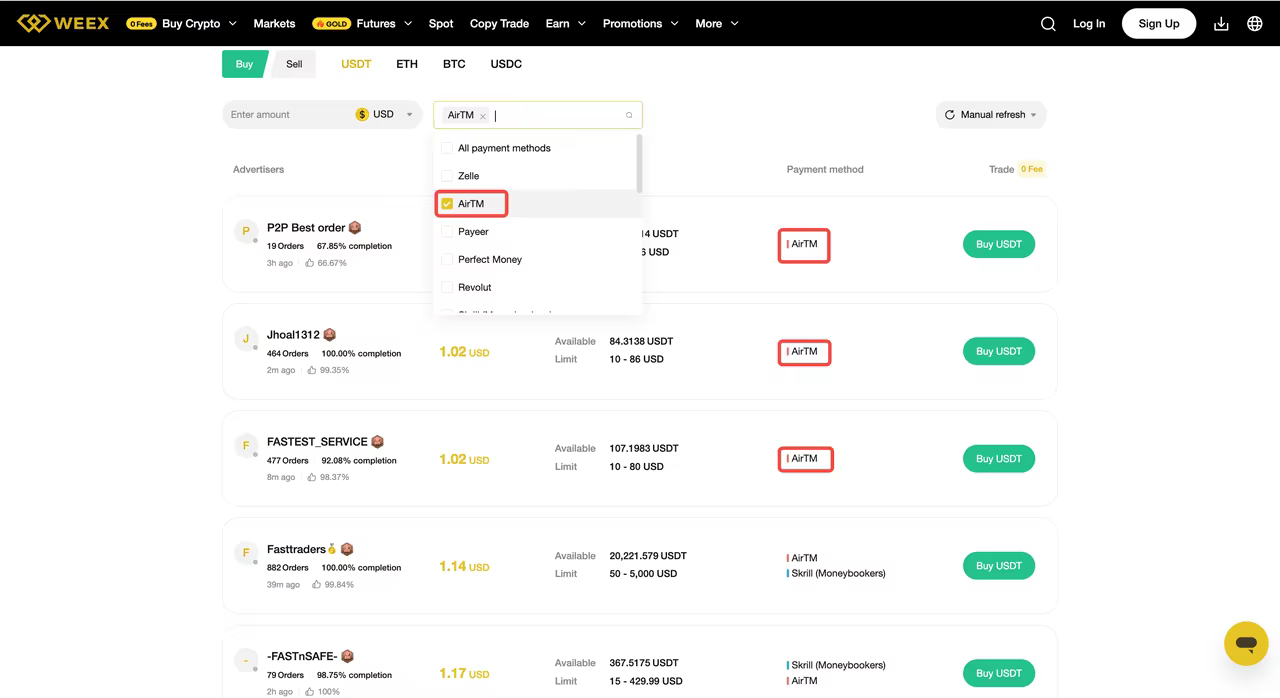Check the Payeer payment option
The image size is (1280, 698).
[447, 232]
